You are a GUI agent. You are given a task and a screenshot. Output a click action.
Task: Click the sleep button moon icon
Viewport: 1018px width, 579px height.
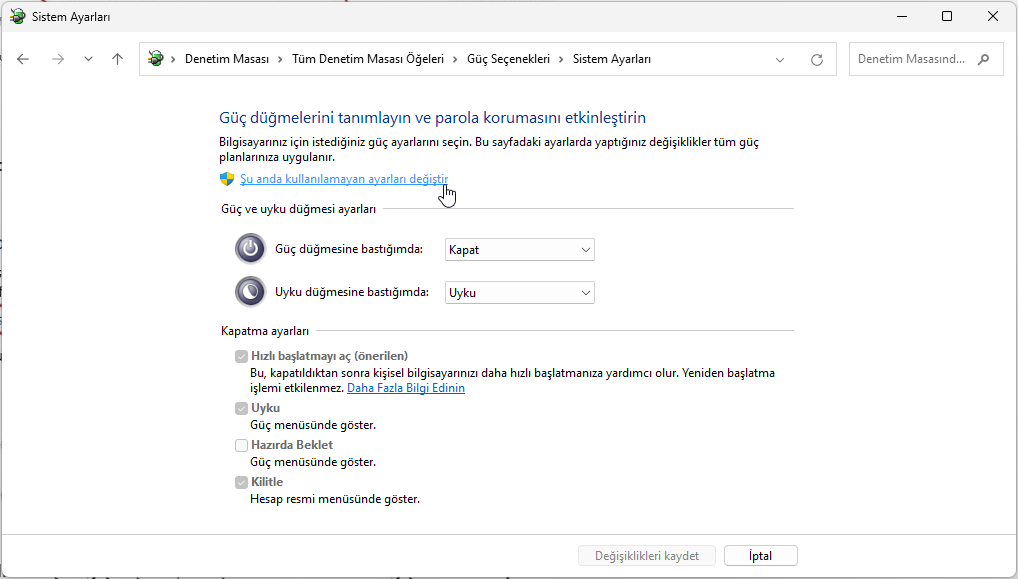tap(249, 292)
